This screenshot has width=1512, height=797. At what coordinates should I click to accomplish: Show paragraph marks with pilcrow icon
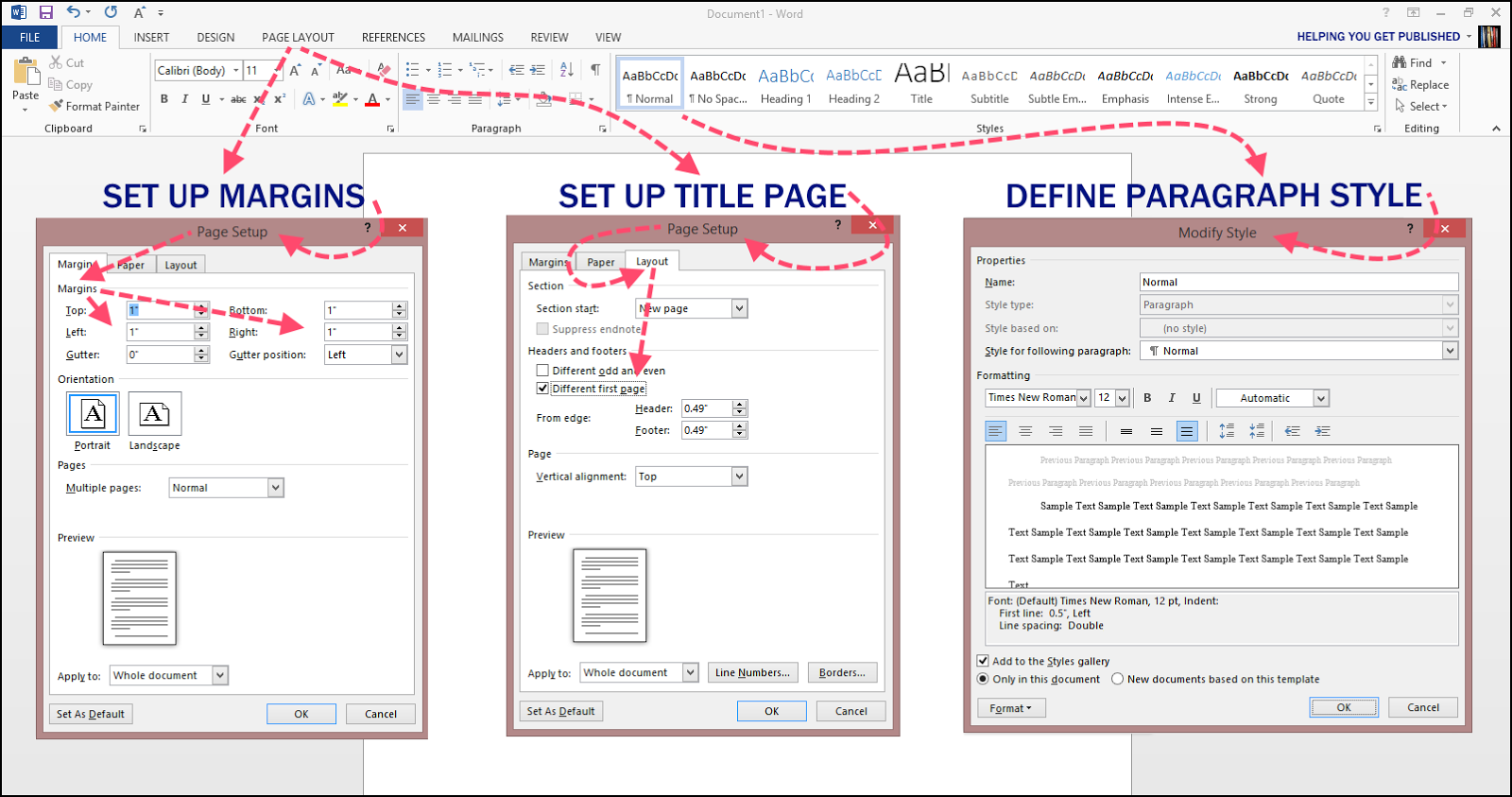(x=595, y=69)
